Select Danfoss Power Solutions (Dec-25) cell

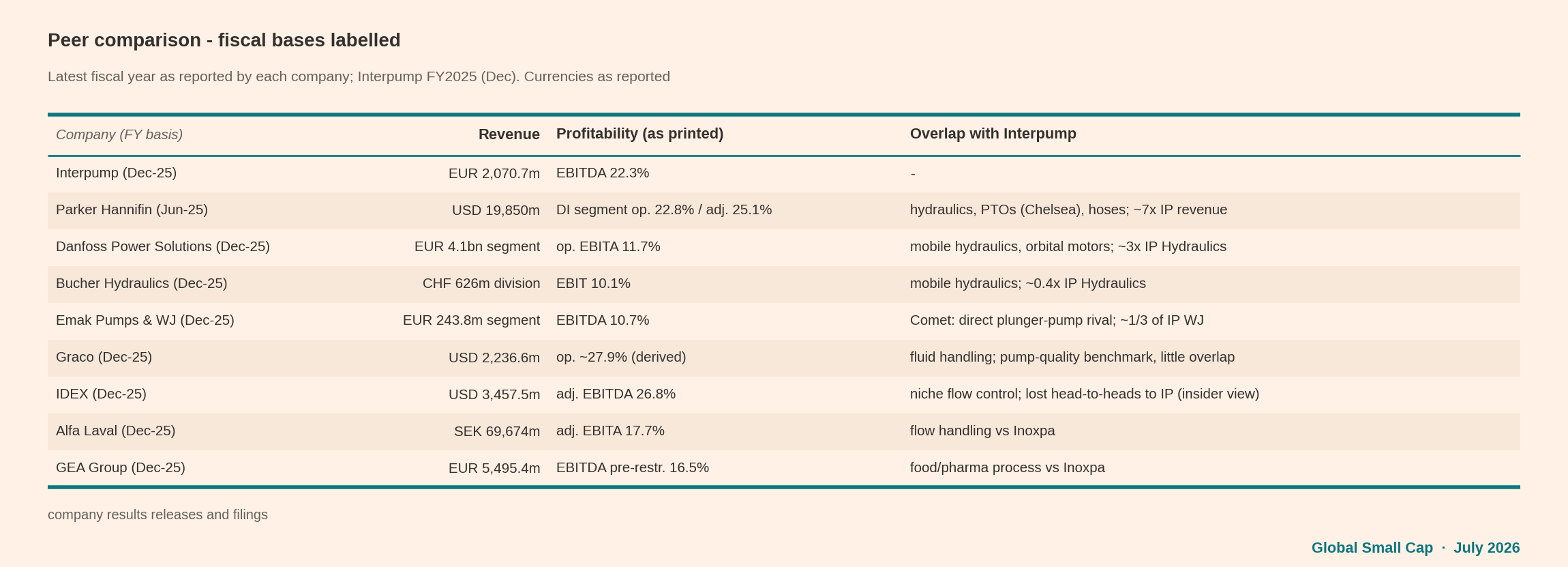[163, 246]
